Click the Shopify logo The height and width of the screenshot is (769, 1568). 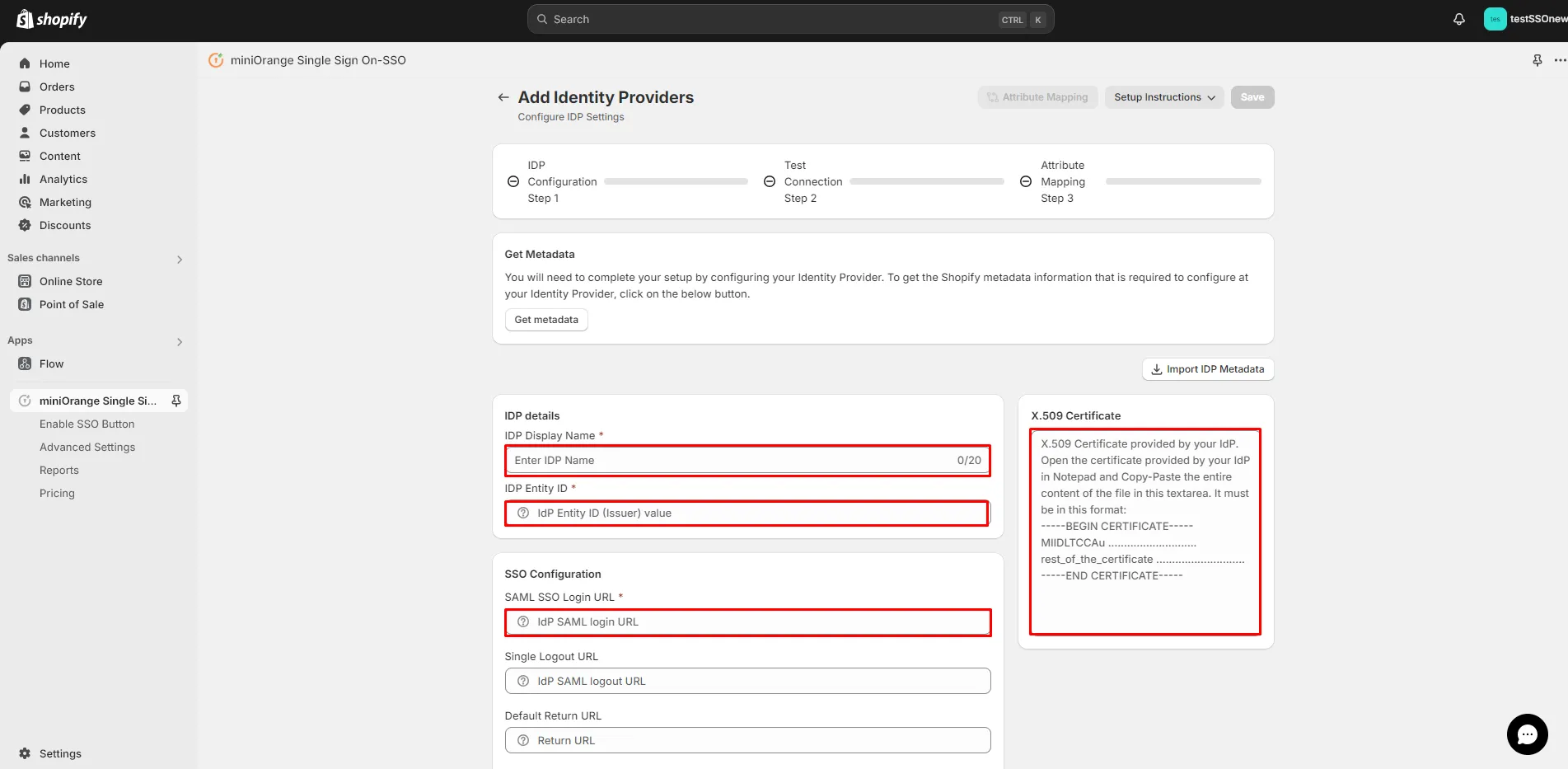(x=52, y=19)
